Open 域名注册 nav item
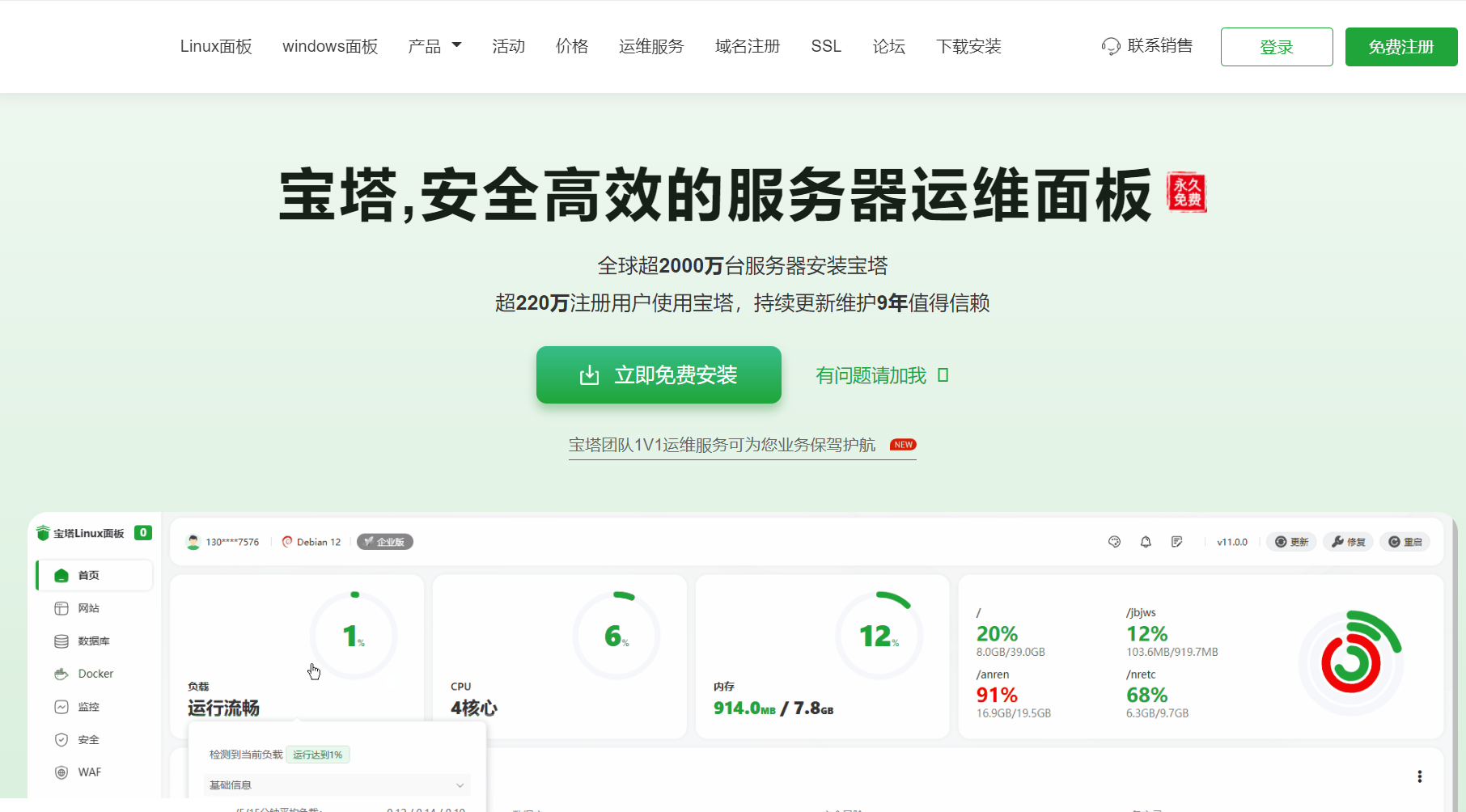Screen dimensions: 1466x812 748,46
